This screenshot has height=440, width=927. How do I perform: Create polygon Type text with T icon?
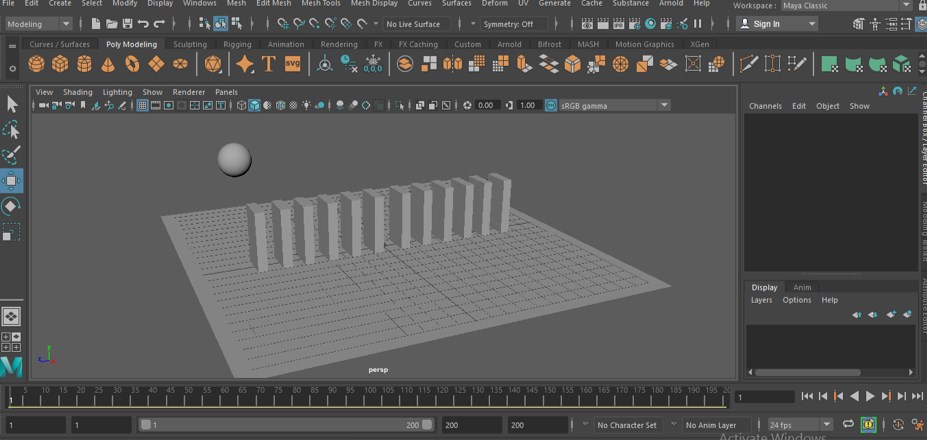pos(268,63)
